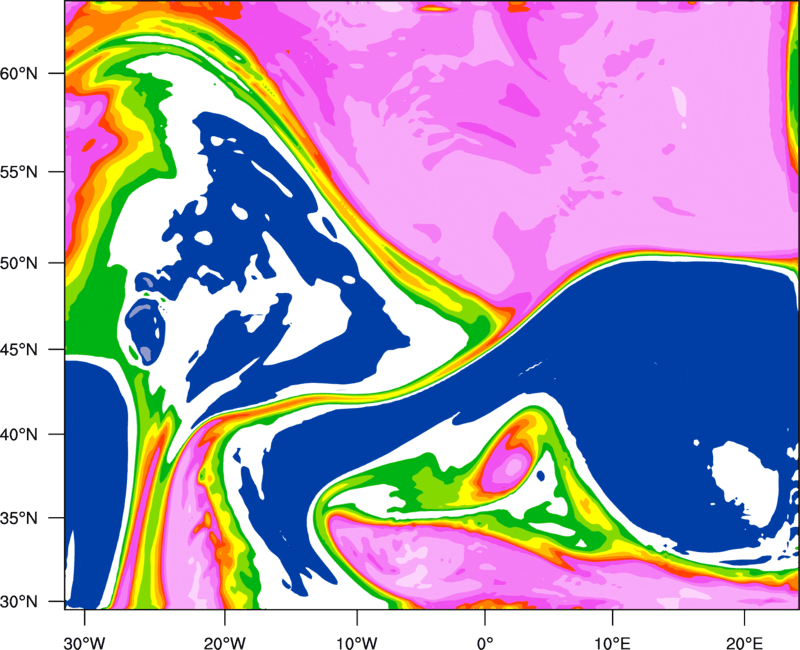800x650 pixels.
Task: Click the 55°N latitude label
Action: point(19,172)
